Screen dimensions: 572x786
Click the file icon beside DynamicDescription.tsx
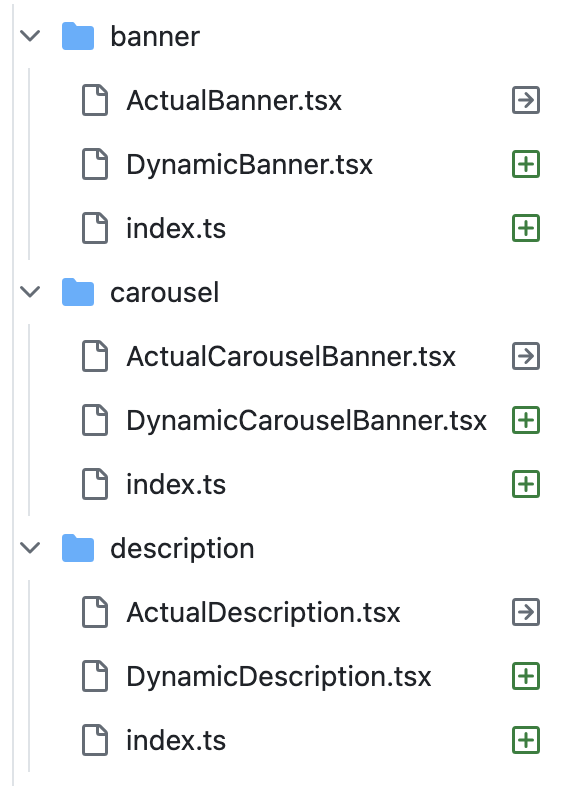point(95,676)
